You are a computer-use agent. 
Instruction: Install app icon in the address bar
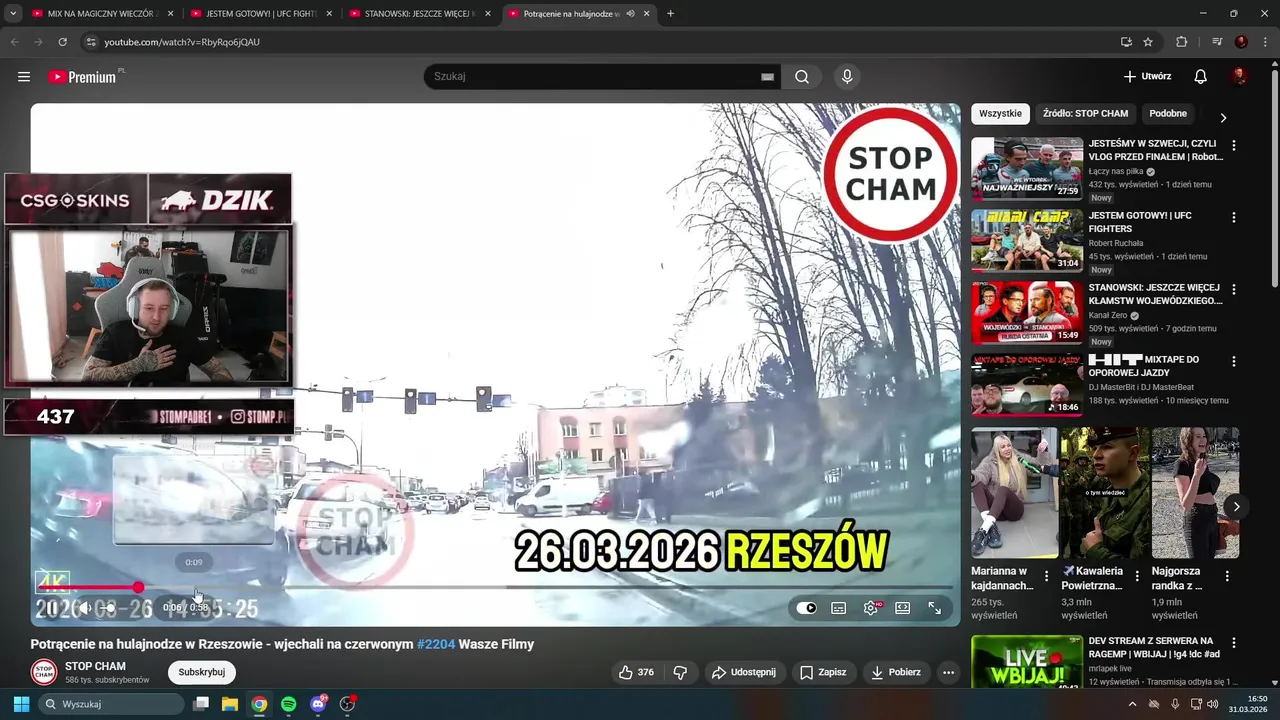click(x=1126, y=42)
